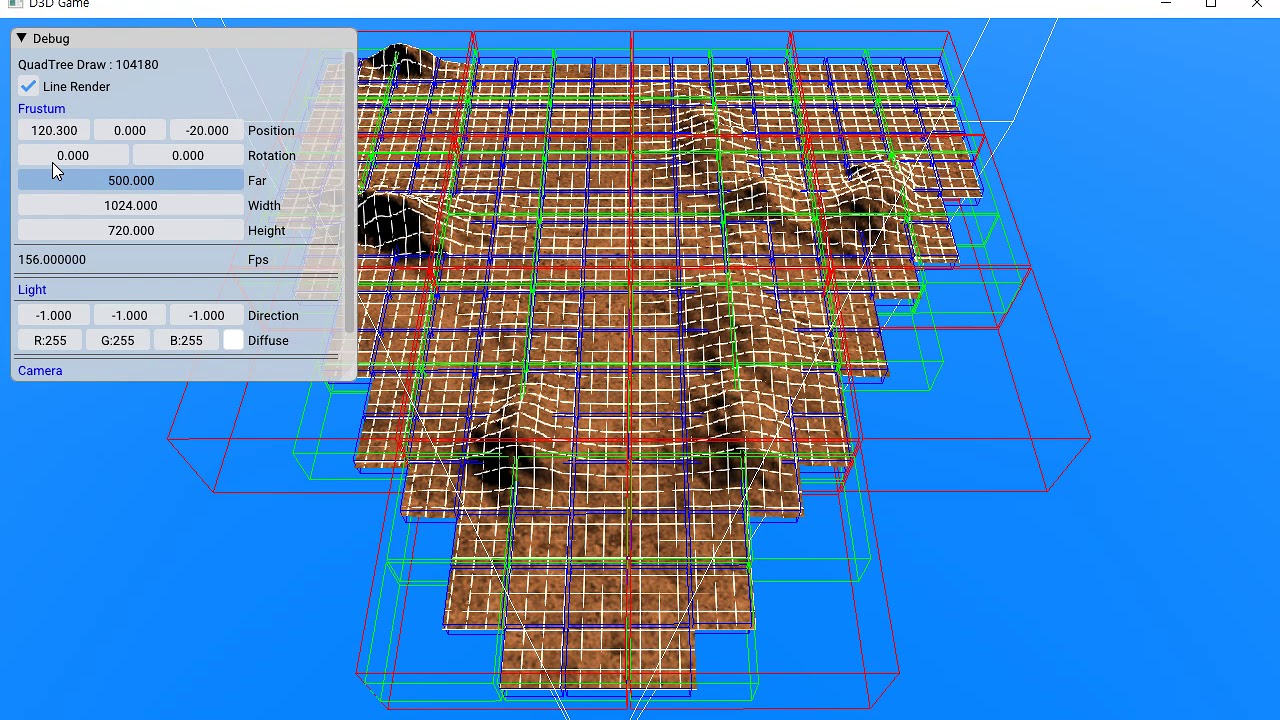Select Position Z field -20.000
This screenshot has height=720, width=1280.
coord(207,131)
